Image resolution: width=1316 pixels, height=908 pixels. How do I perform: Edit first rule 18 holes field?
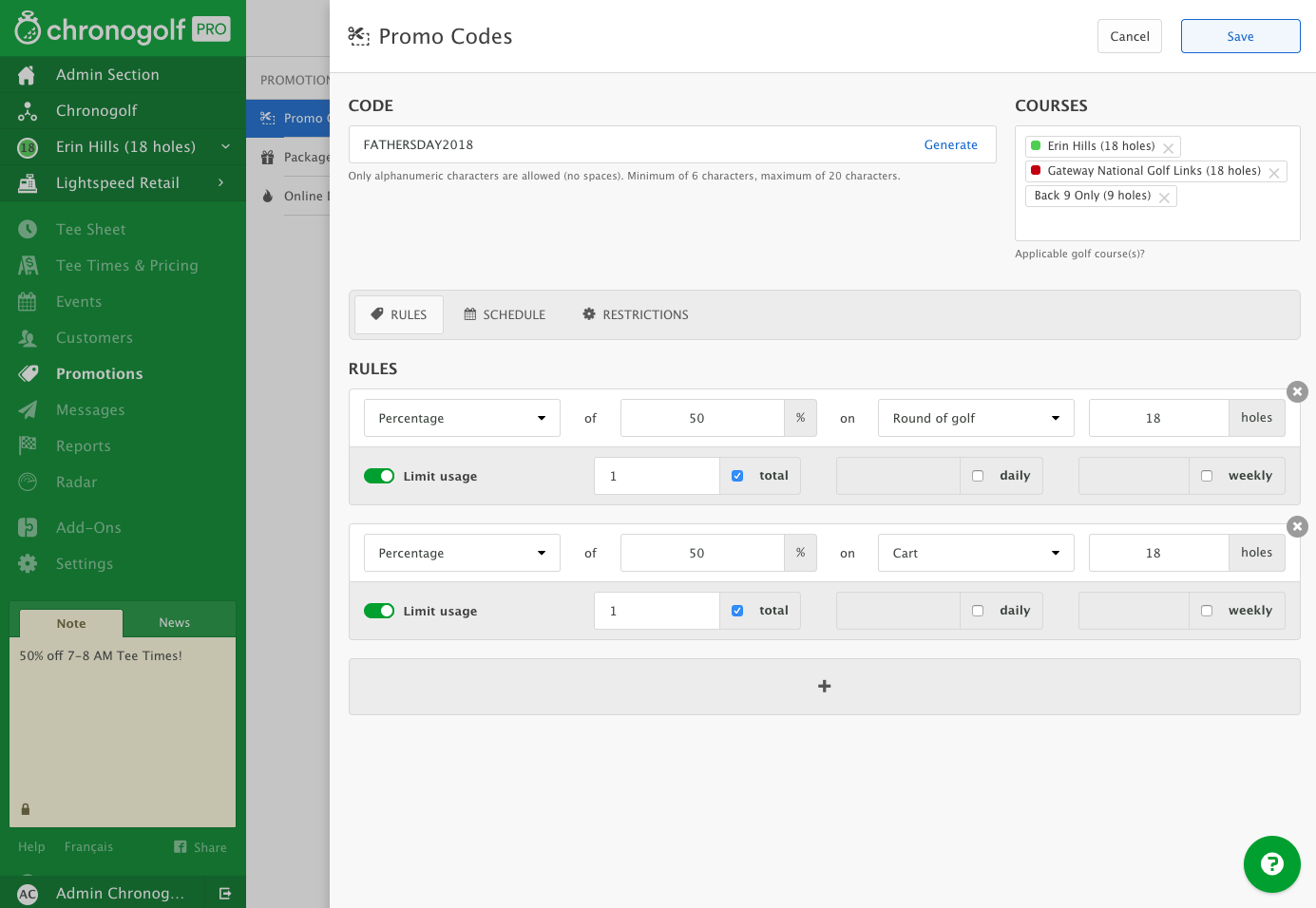(1158, 418)
